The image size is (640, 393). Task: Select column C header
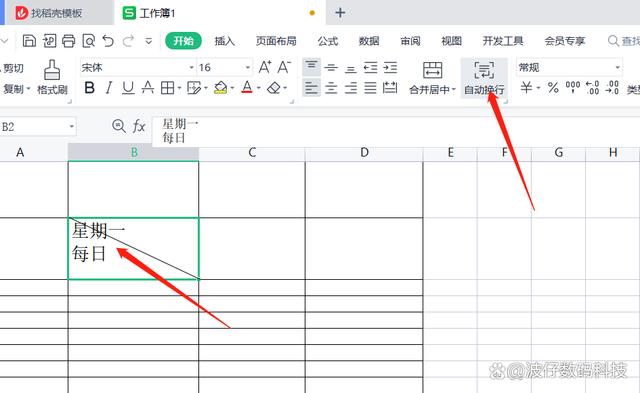252,153
